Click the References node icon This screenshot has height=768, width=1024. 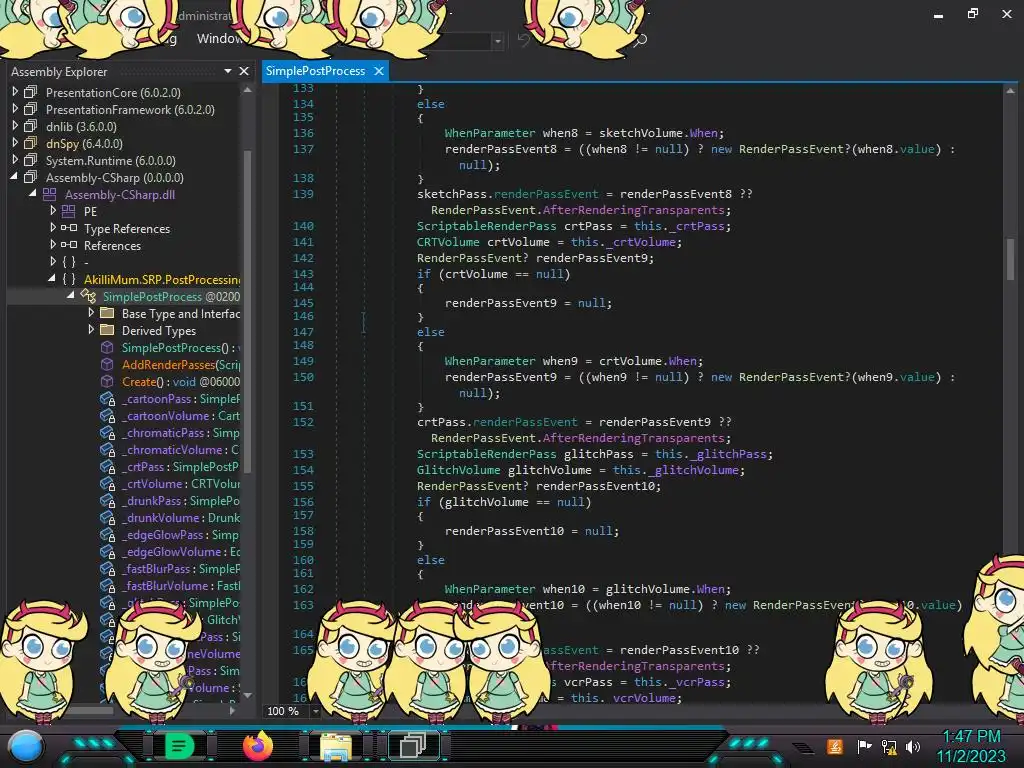pyautogui.click(x=69, y=245)
